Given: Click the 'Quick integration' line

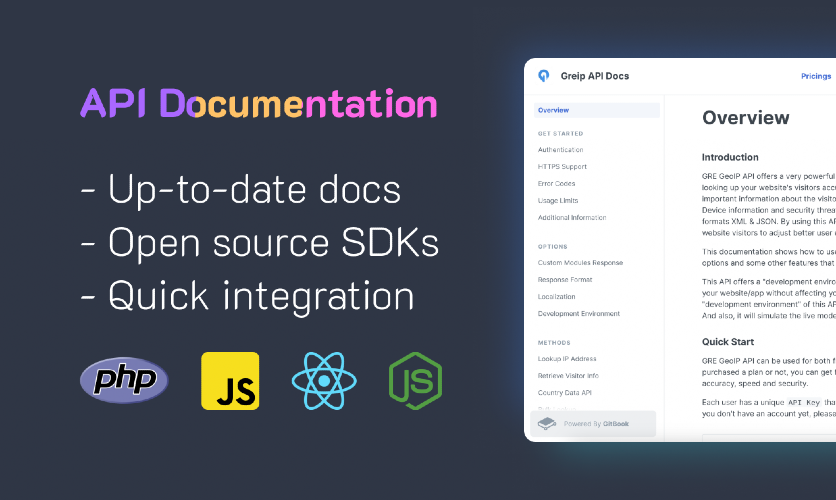Looking at the screenshot, I should 247,296.
